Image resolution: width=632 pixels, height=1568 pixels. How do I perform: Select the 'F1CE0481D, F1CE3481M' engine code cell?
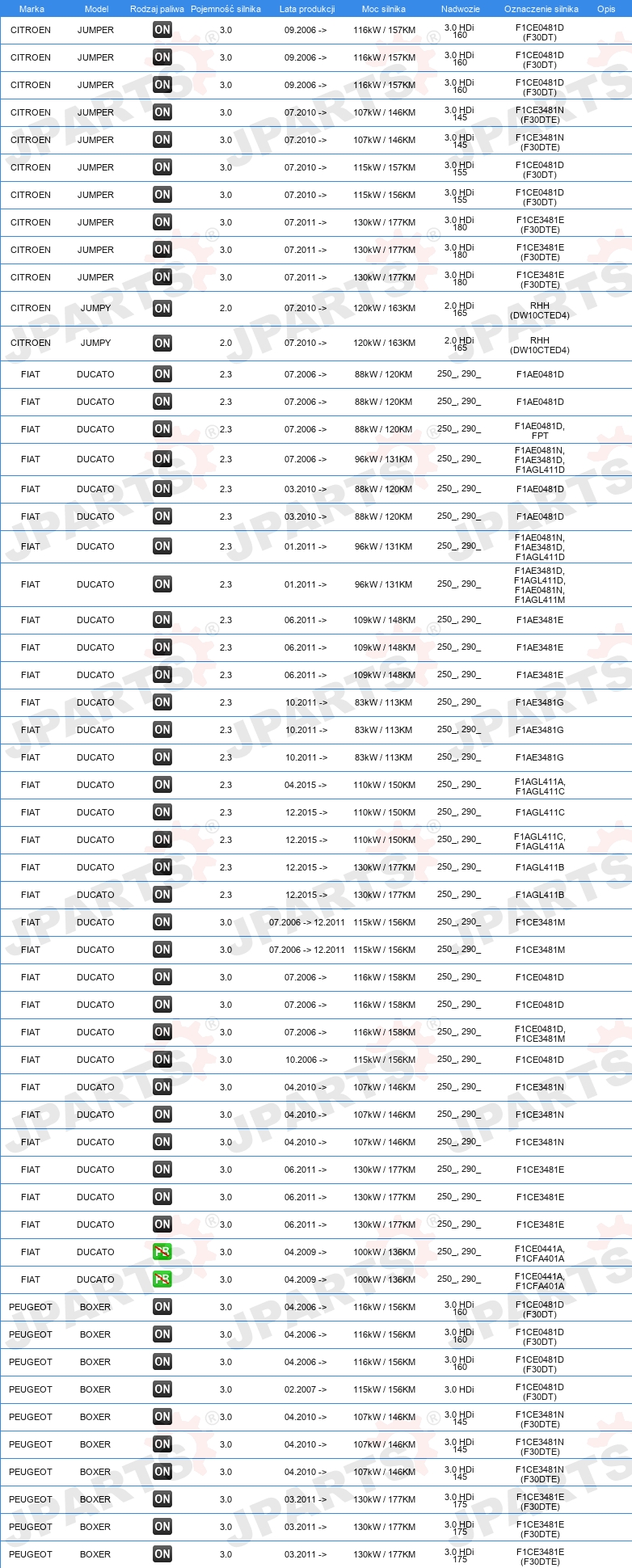coord(540,1034)
